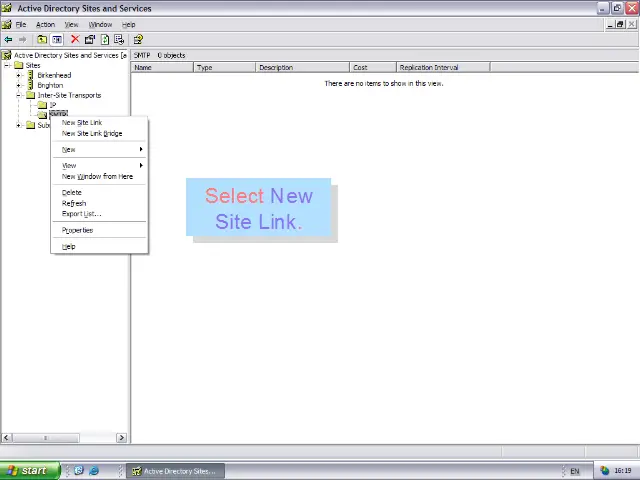Click the Back arrow toolbar icon

8,40
